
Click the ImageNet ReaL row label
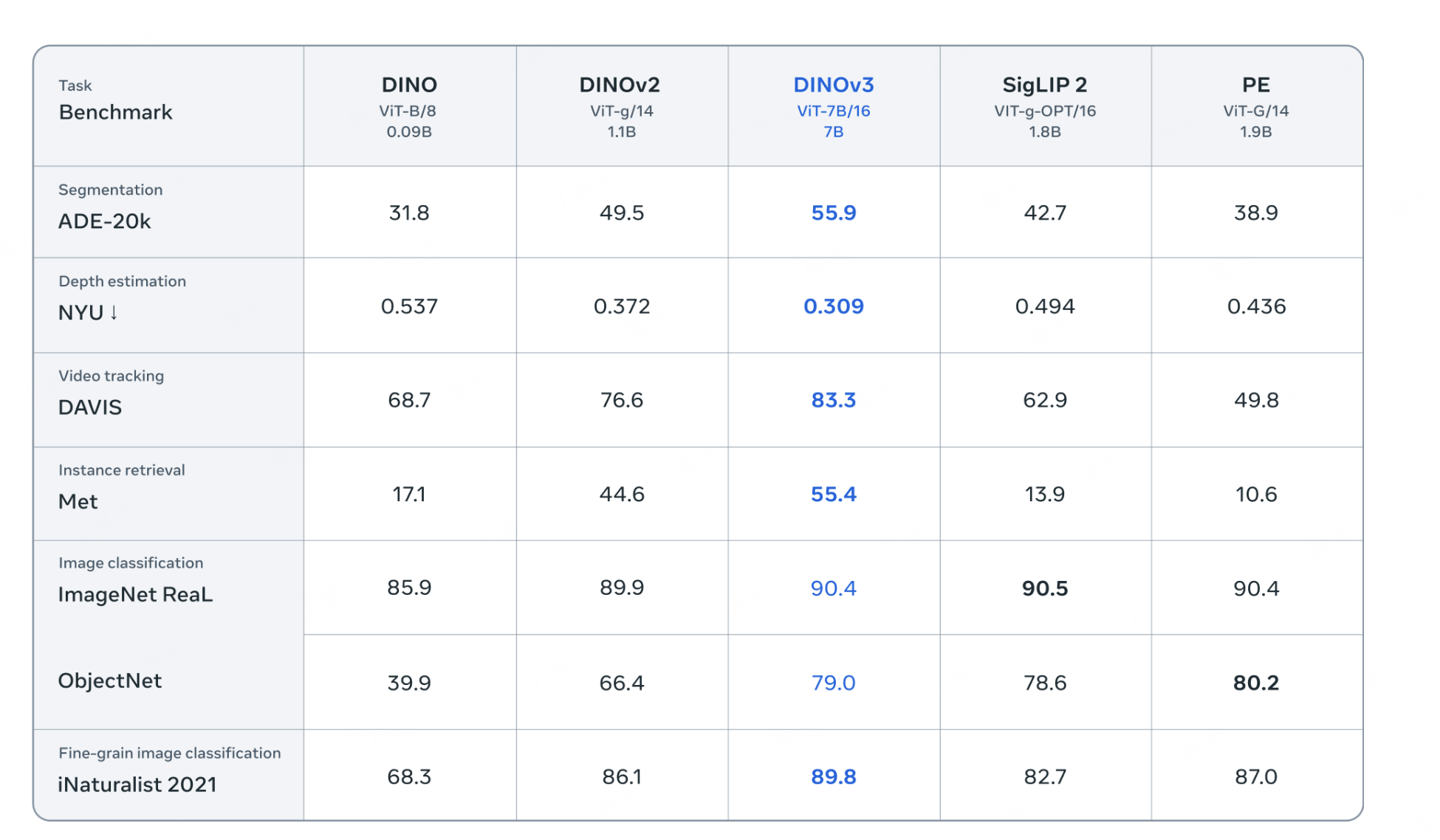coord(135,595)
